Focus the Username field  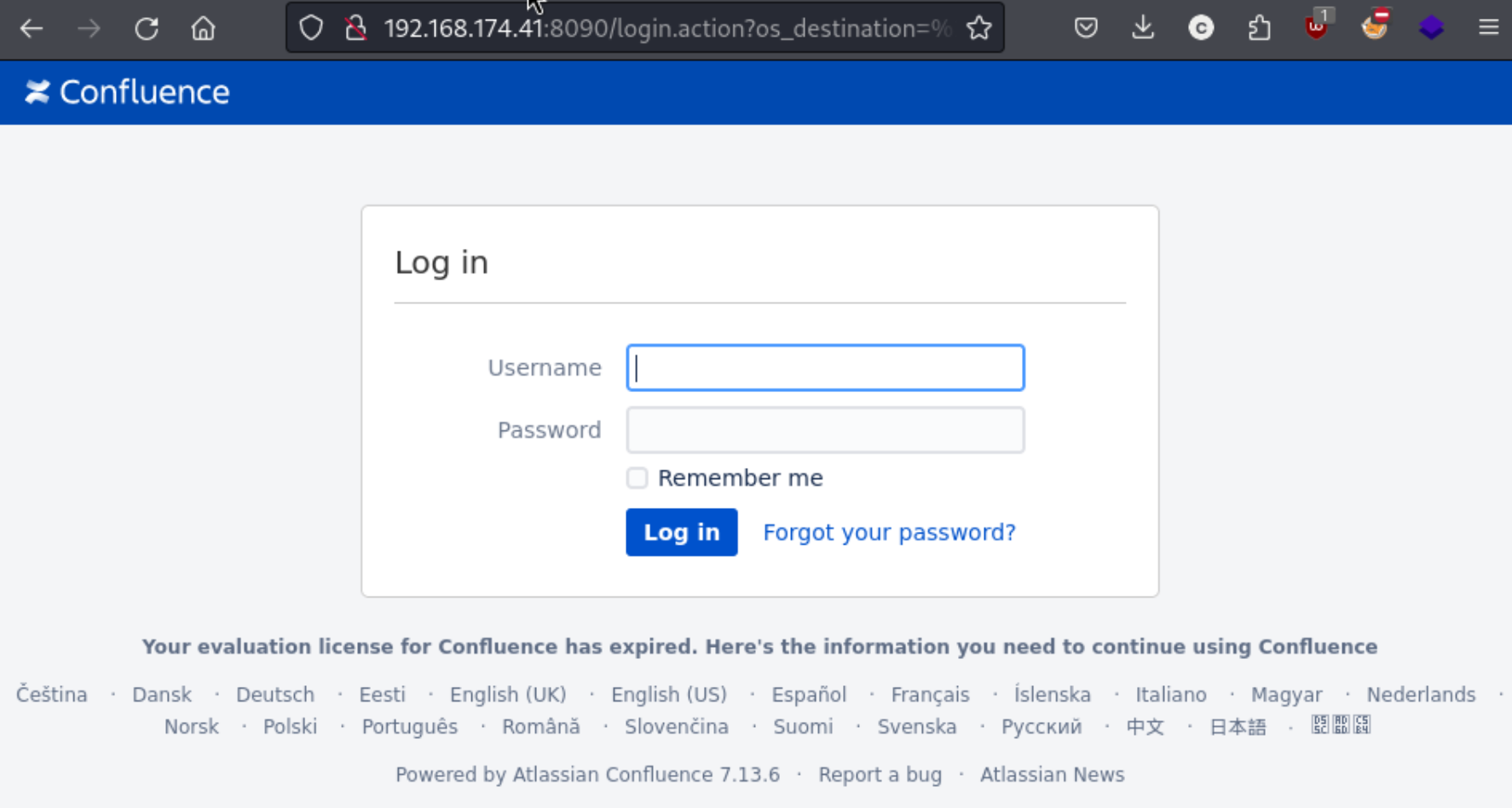[825, 367]
